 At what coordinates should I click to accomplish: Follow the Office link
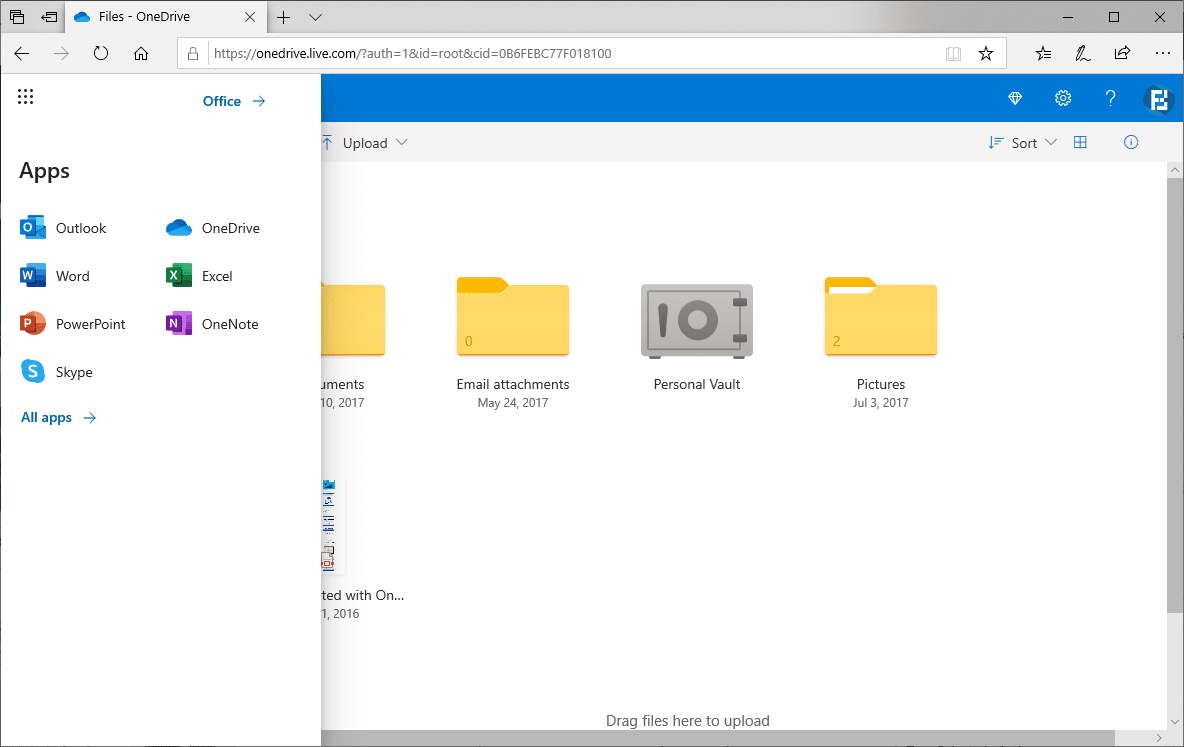tap(234, 101)
